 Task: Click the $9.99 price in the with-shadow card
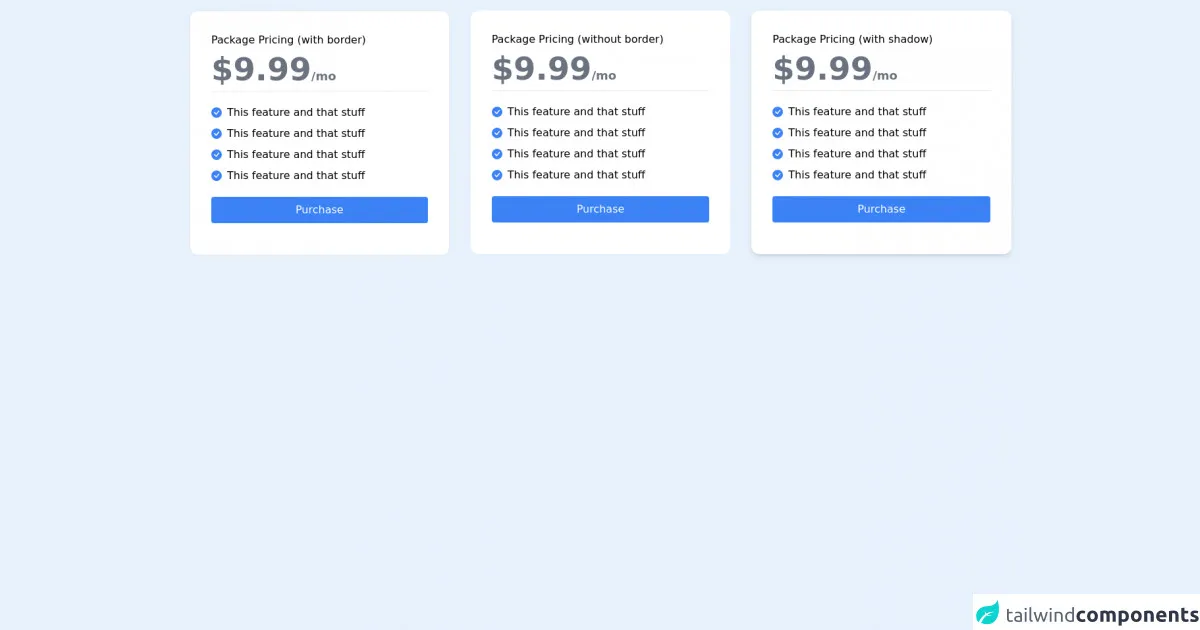click(x=822, y=70)
